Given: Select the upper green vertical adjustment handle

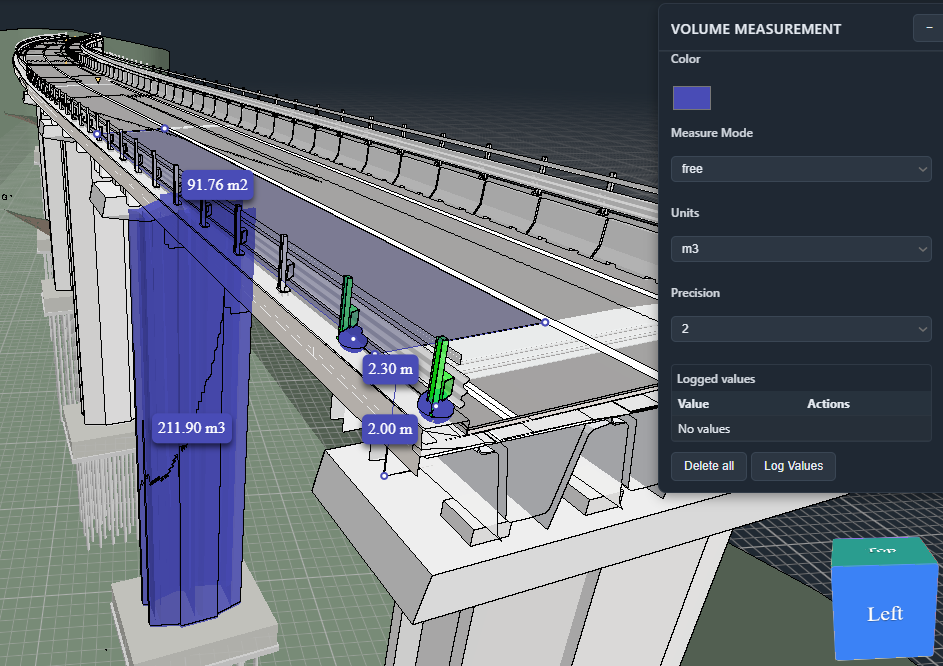Looking at the screenshot, I should 348,300.
